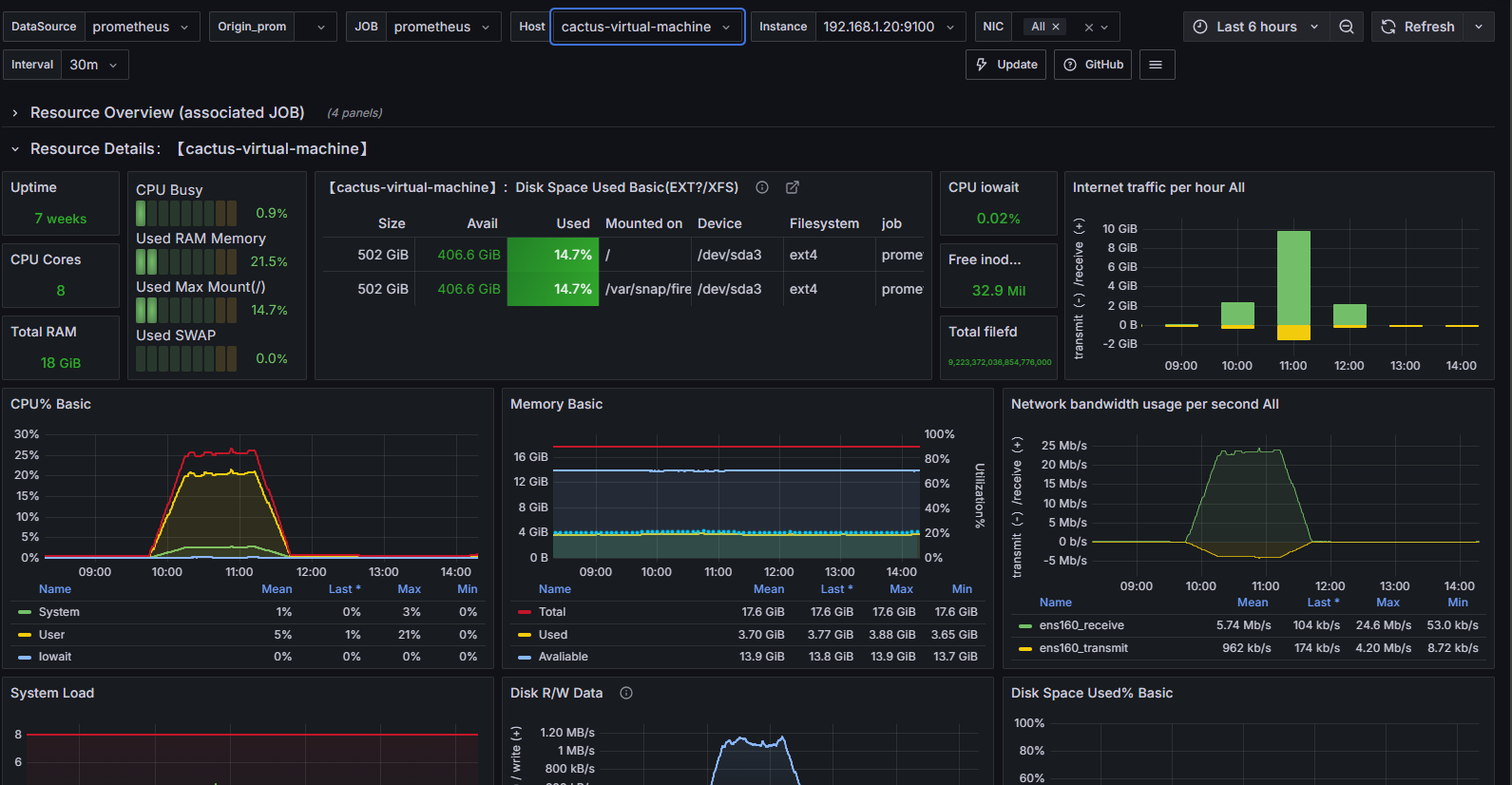The height and width of the screenshot is (785, 1512).
Task: Click the Disk Space panel info icon
Action: [x=762, y=187]
